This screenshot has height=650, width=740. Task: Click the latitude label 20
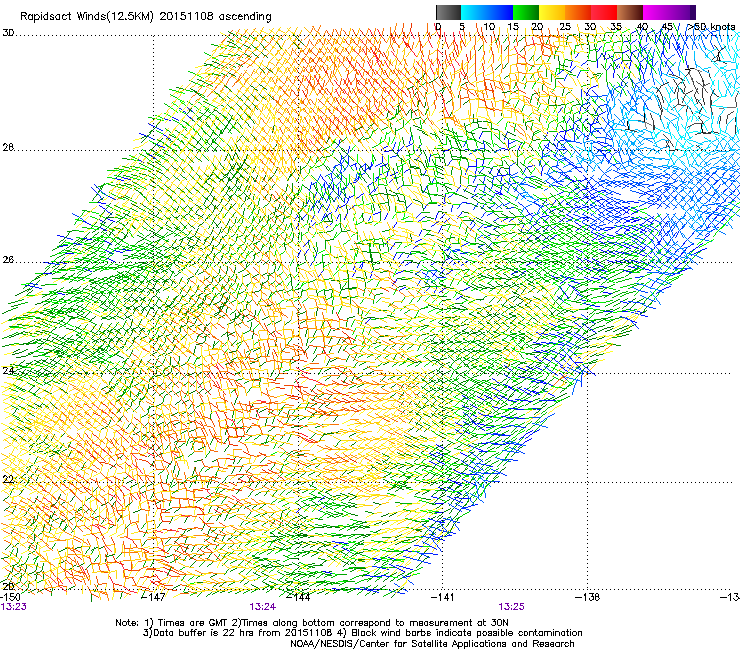point(8,586)
